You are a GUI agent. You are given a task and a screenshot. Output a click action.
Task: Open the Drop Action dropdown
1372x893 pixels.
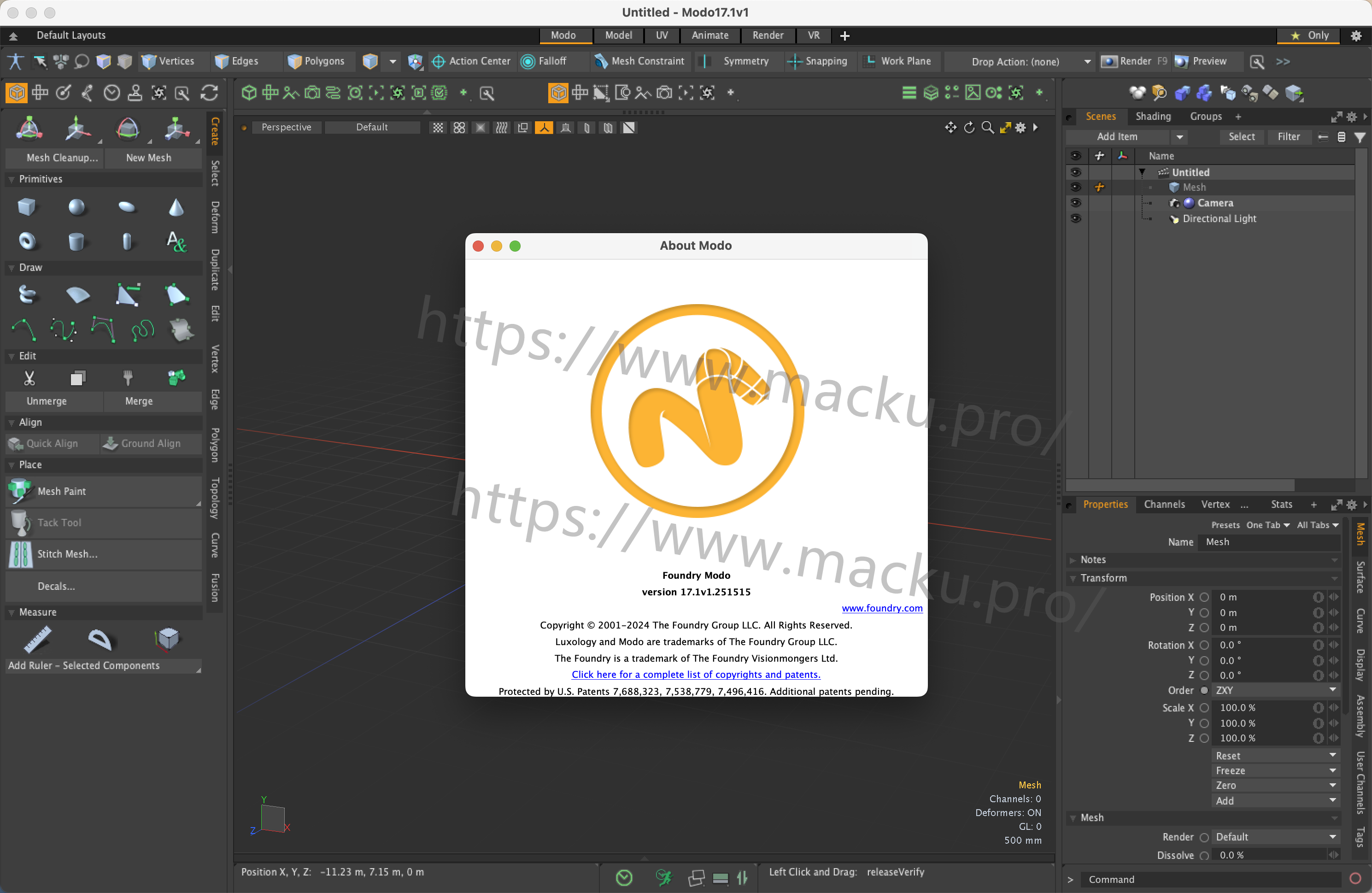1020,62
